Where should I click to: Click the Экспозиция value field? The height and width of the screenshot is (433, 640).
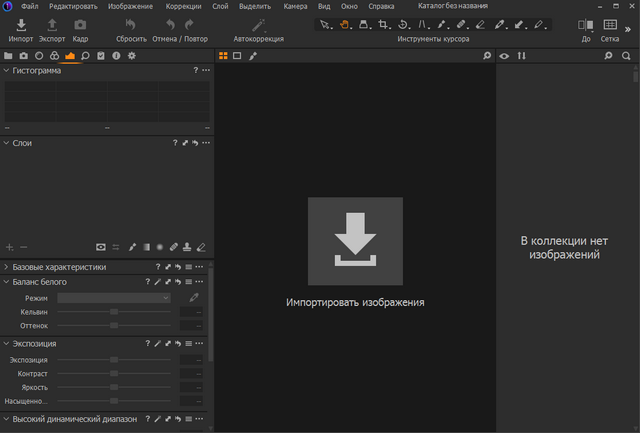click(193, 359)
